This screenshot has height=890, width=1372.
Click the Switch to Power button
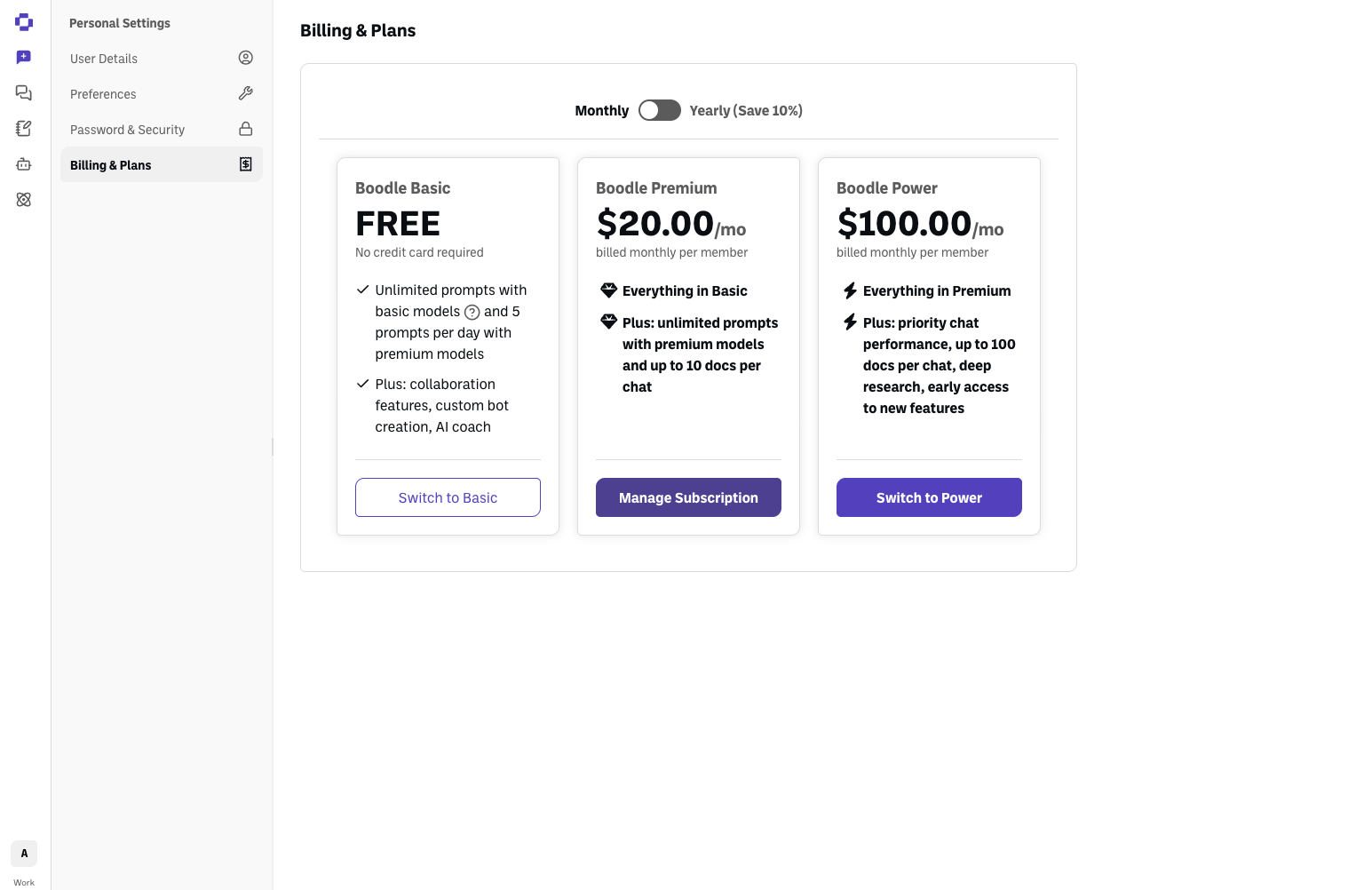coord(929,497)
